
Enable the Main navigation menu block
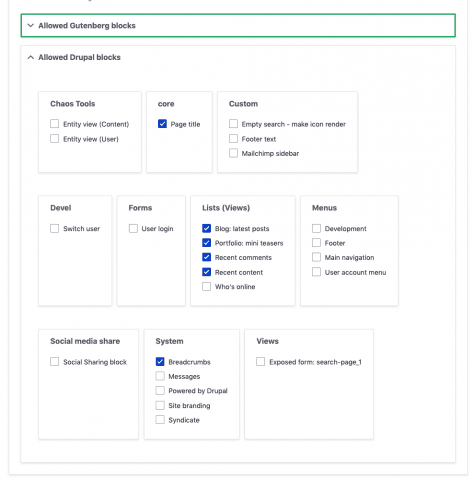(x=316, y=257)
